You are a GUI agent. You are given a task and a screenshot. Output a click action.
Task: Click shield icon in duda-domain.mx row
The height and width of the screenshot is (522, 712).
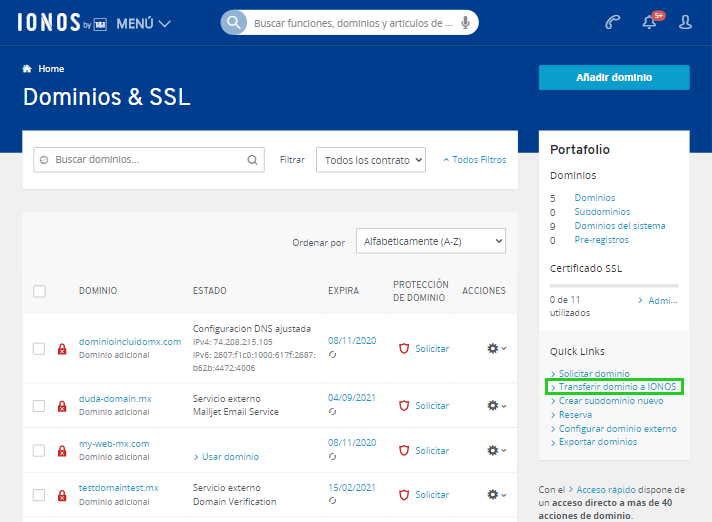(404, 405)
